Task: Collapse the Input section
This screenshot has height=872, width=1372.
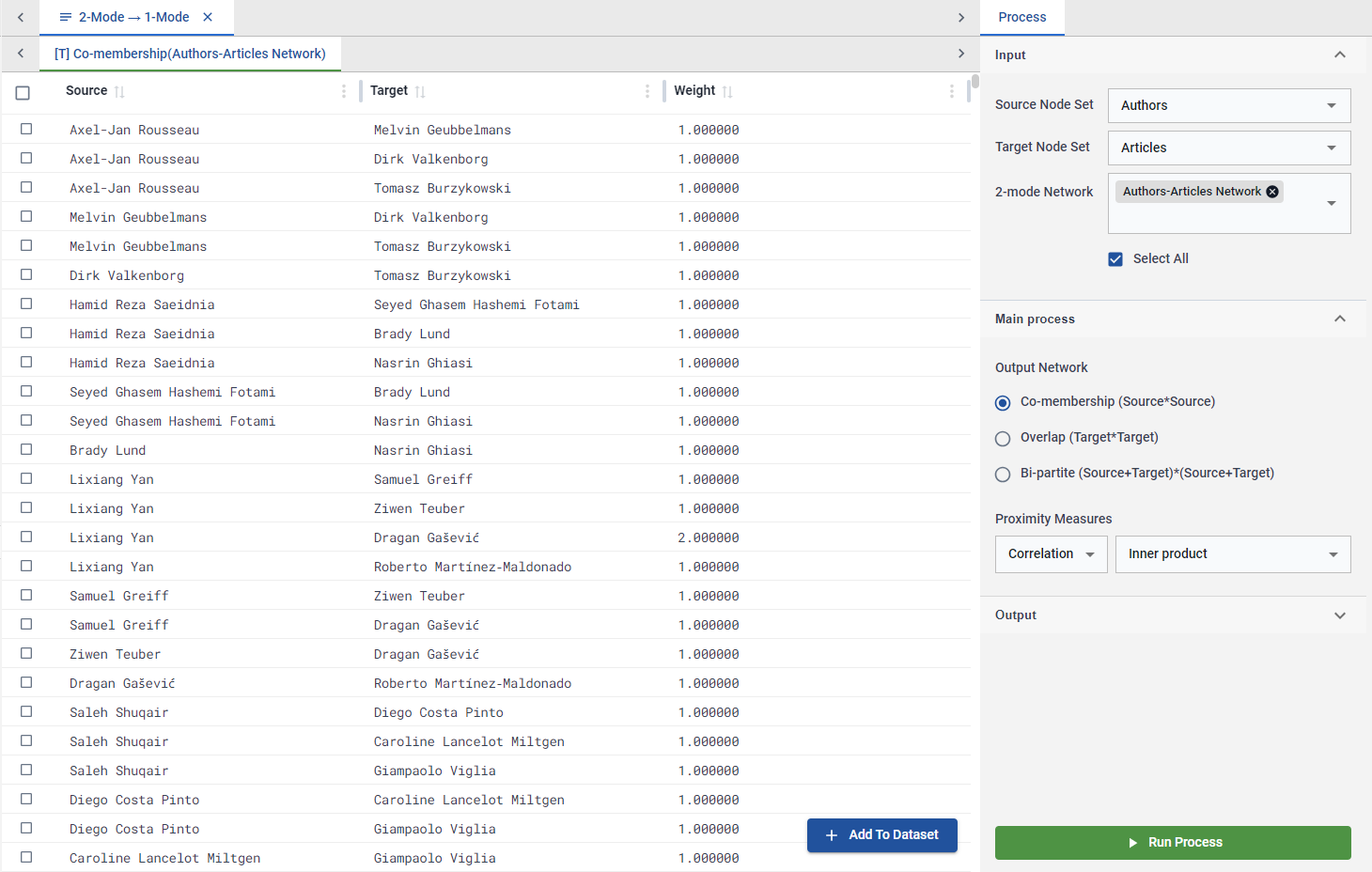Action: pos(1340,54)
